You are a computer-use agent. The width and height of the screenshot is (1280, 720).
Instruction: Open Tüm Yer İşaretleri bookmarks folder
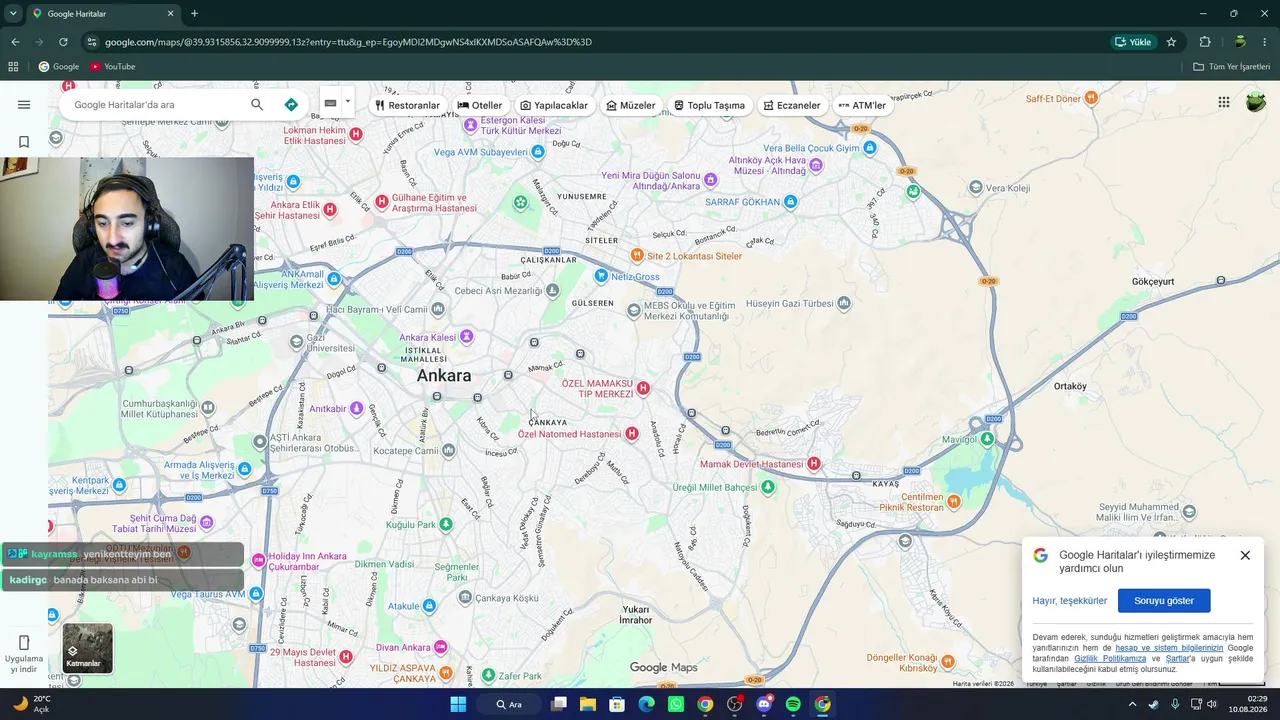point(1232,67)
